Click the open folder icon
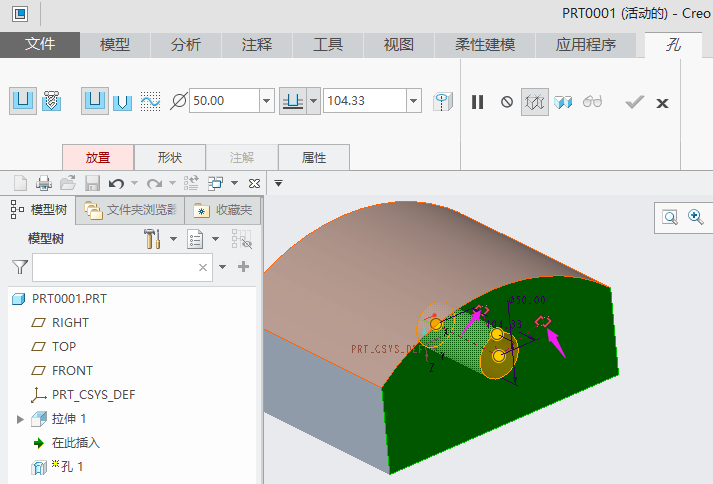This screenshot has width=713, height=484. (x=68, y=183)
